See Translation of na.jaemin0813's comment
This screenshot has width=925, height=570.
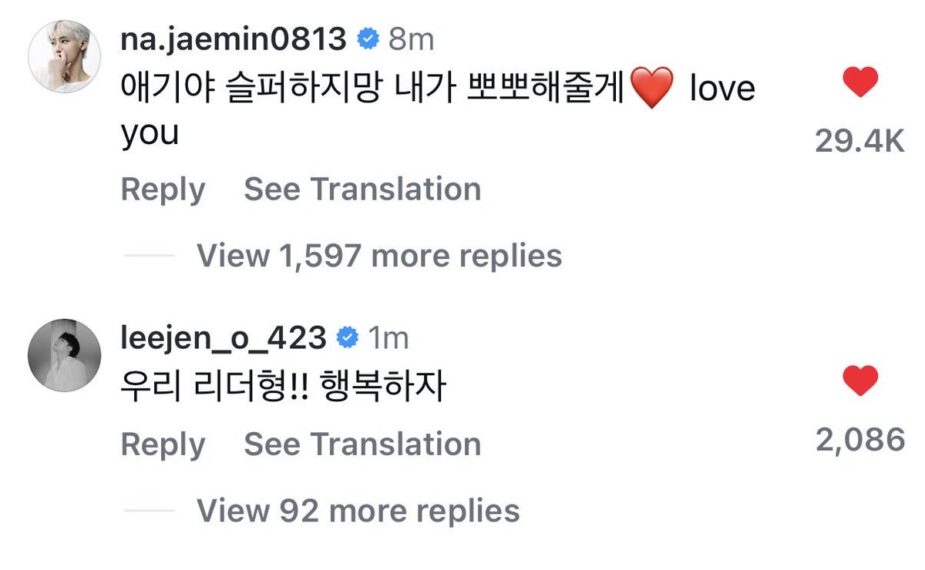(x=362, y=189)
